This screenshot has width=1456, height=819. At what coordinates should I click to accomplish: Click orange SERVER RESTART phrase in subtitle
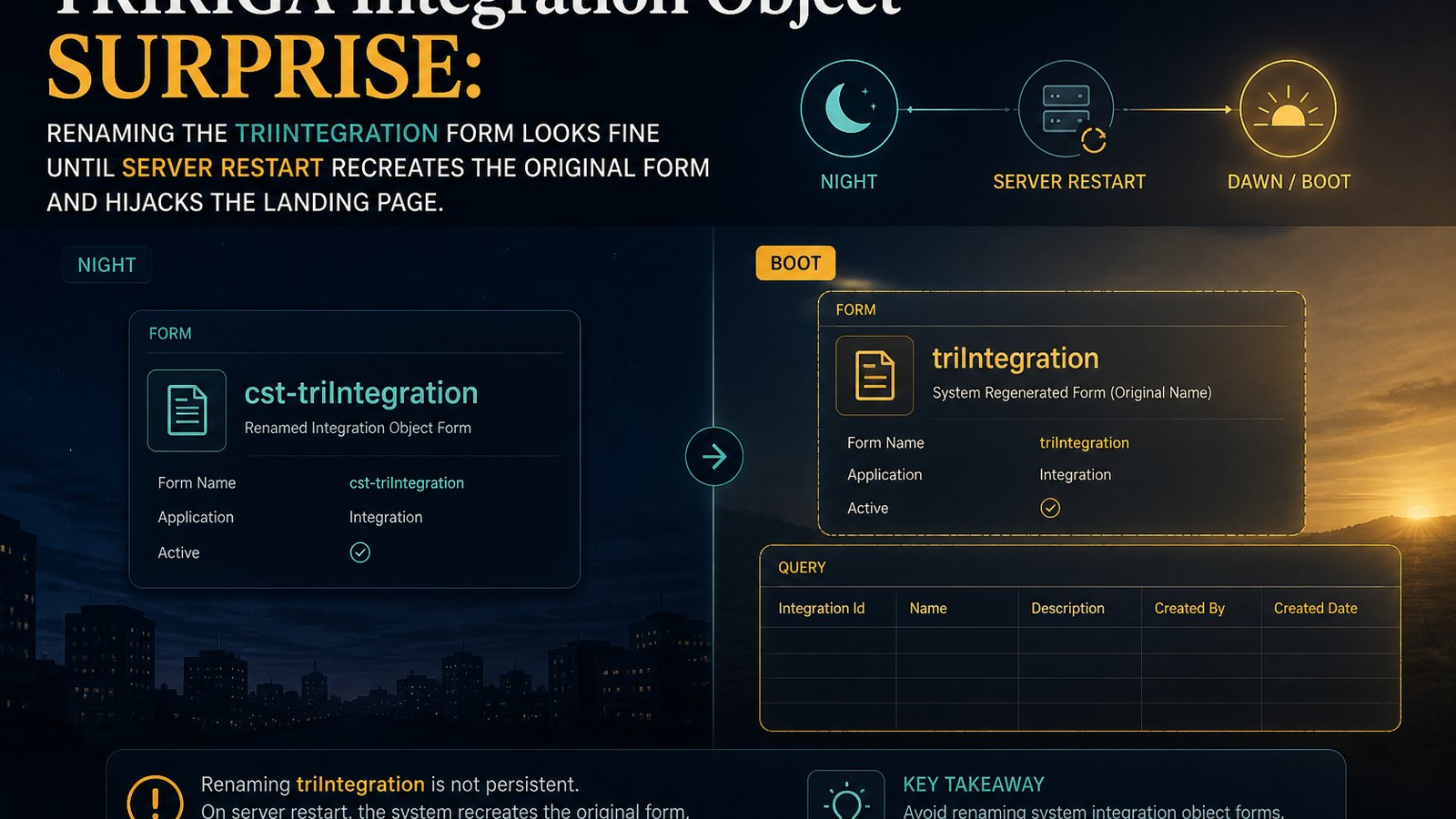[222, 167]
